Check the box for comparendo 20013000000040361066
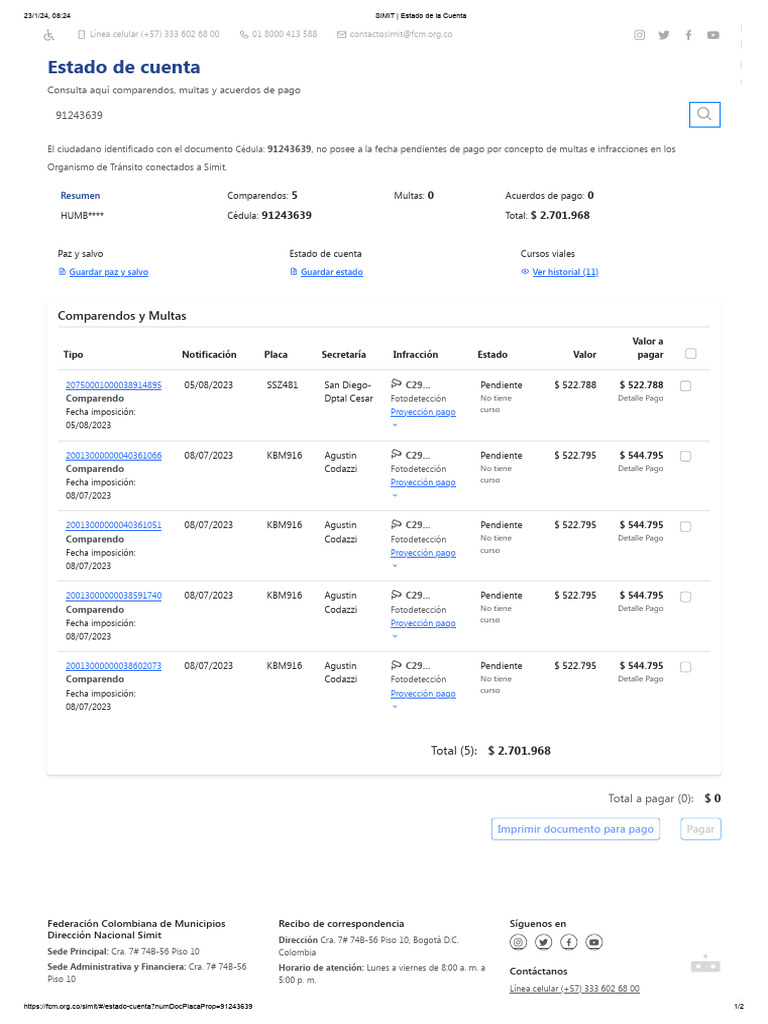768x1024 pixels. (686, 456)
